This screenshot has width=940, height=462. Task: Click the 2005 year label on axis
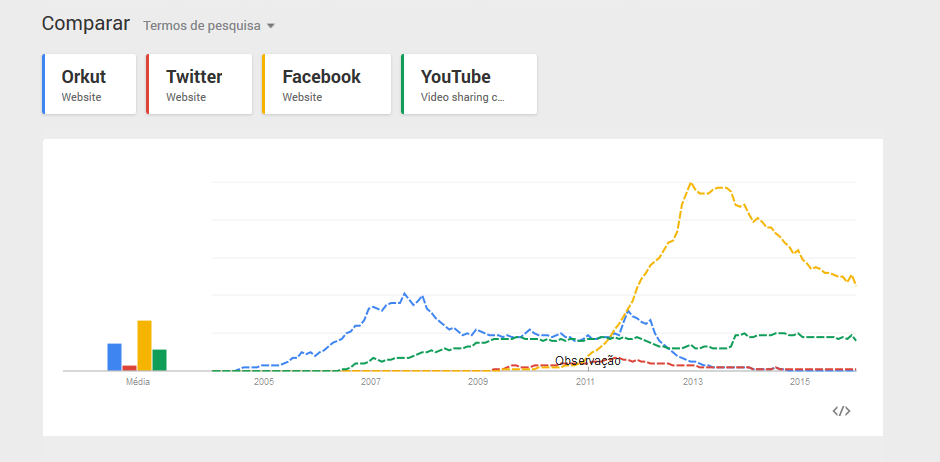tap(263, 382)
